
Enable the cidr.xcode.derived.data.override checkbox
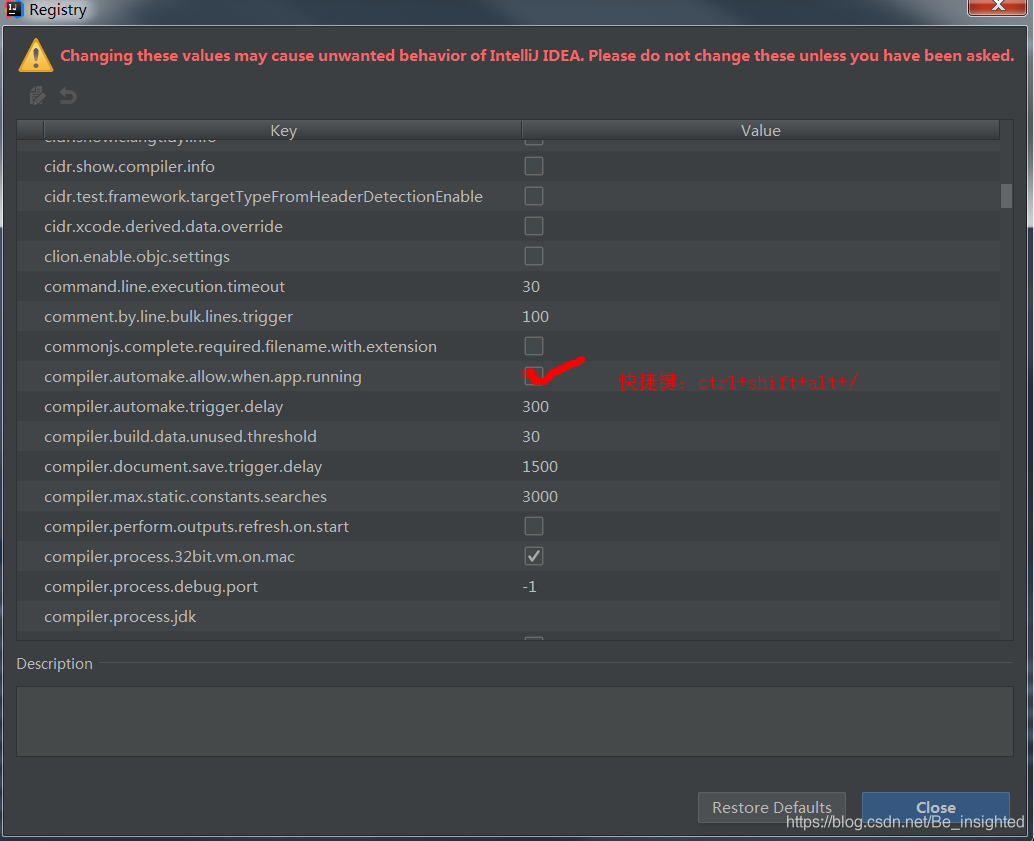[533, 226]
